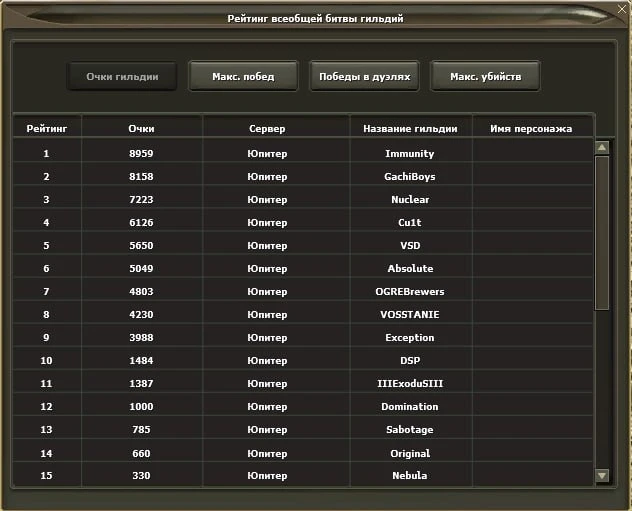Select the GachiBoys guild name
This screenshot has height=511, width=632.
410,177
